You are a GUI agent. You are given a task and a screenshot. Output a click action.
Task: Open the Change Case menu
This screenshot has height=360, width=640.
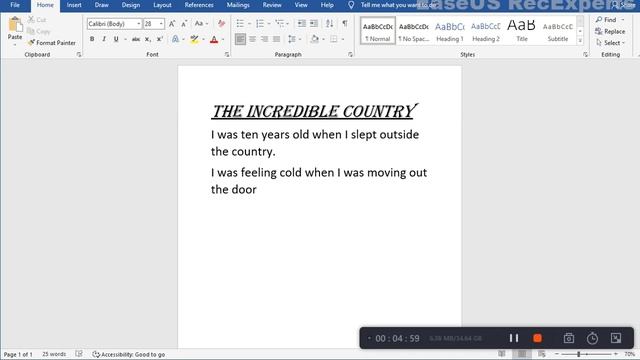[200, 24]
